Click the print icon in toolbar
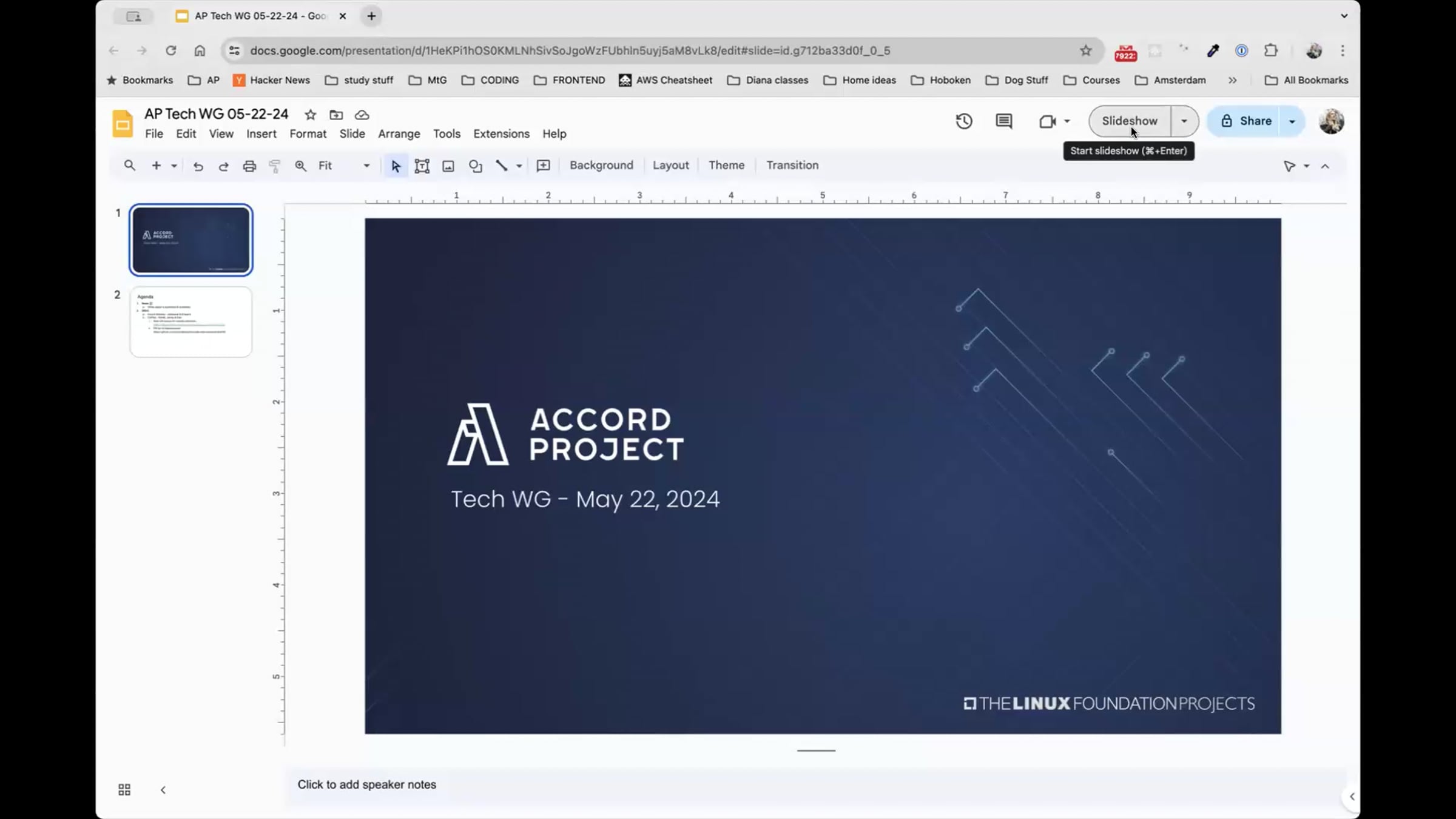This screenshot has height=819, width=1456. click(249, 166)
